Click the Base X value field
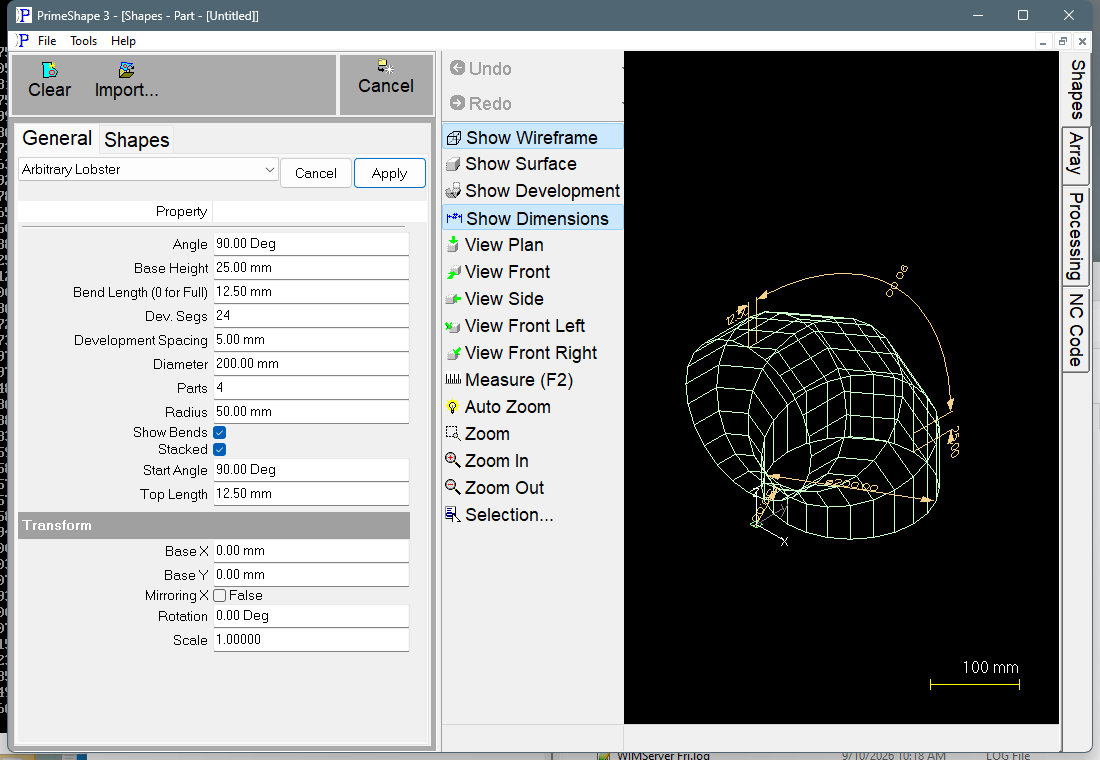This screenshot has height=760, width=1100. coord(311,551)
